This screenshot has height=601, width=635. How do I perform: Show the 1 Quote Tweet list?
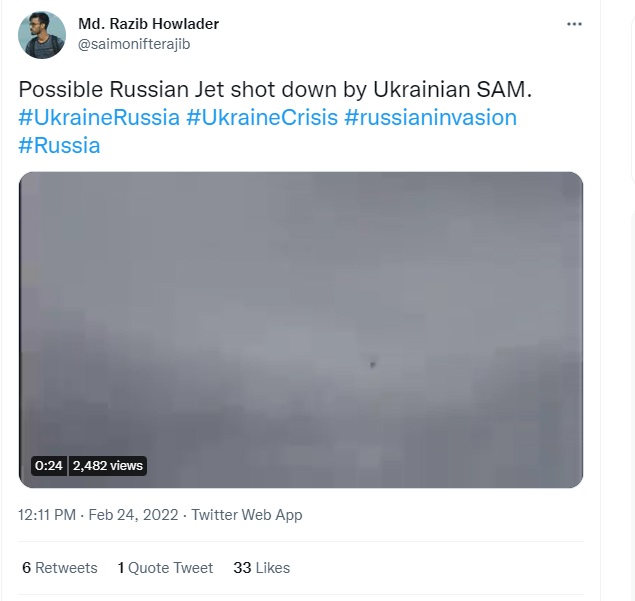(x=165, y=567)
